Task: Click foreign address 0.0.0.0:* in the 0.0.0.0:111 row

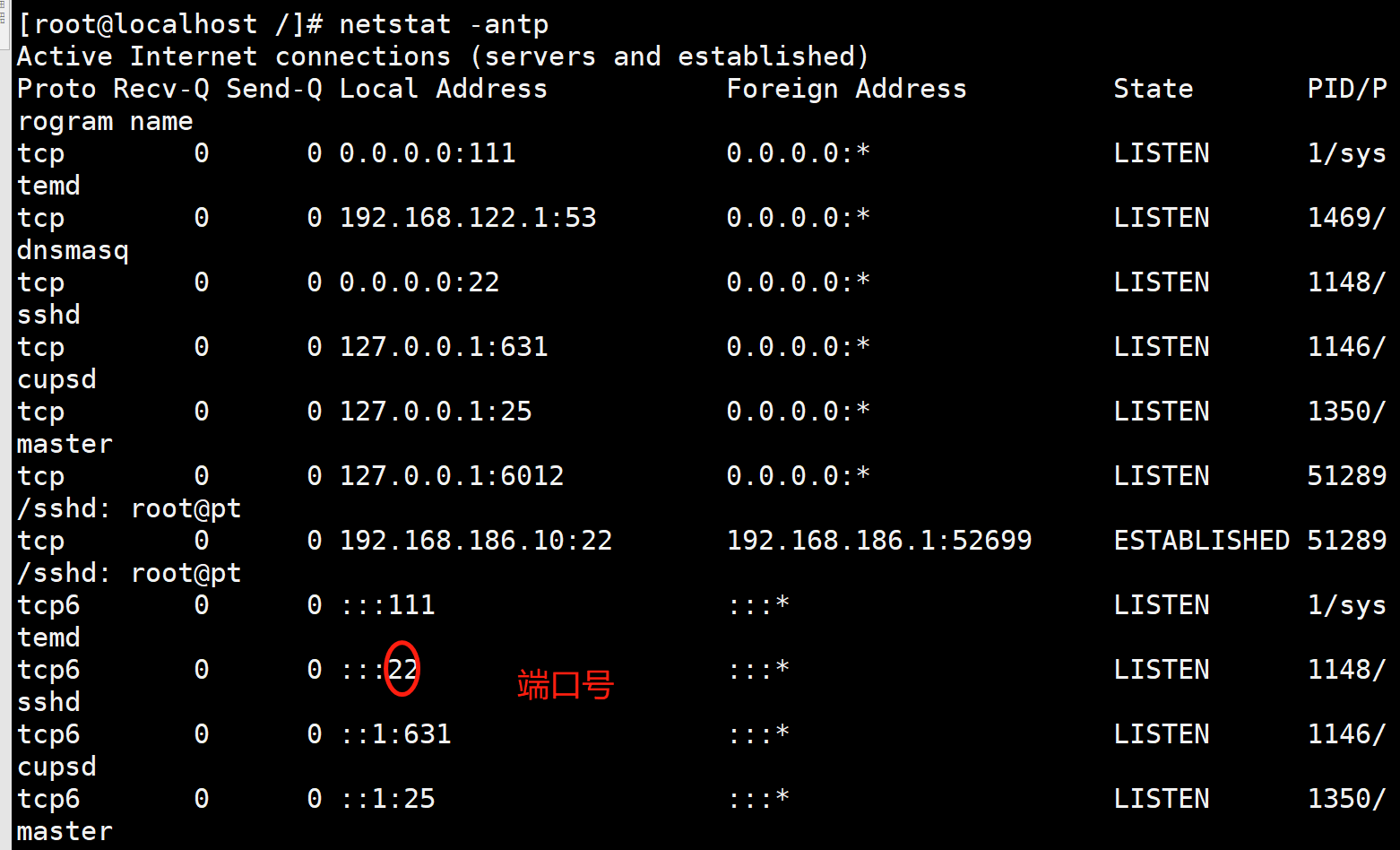Action: [799, 153]
